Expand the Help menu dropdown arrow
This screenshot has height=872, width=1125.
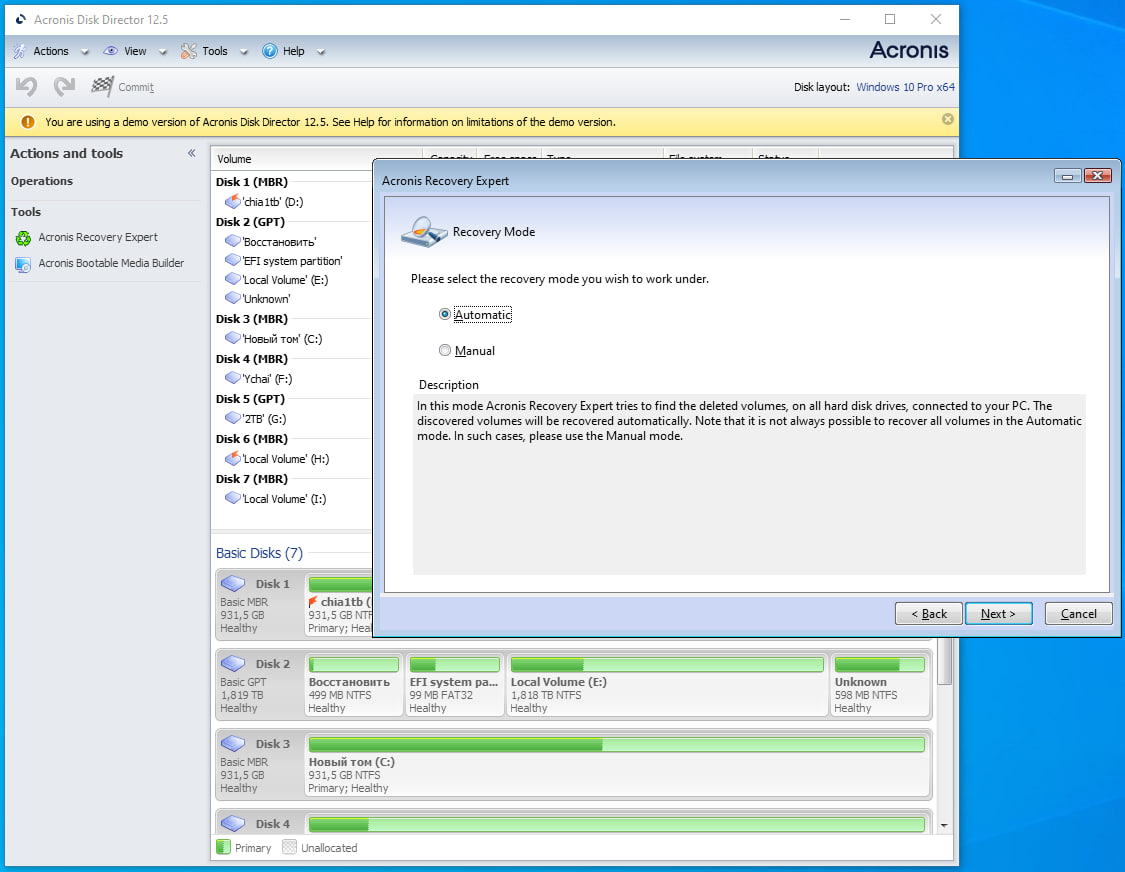click(321, 52)
